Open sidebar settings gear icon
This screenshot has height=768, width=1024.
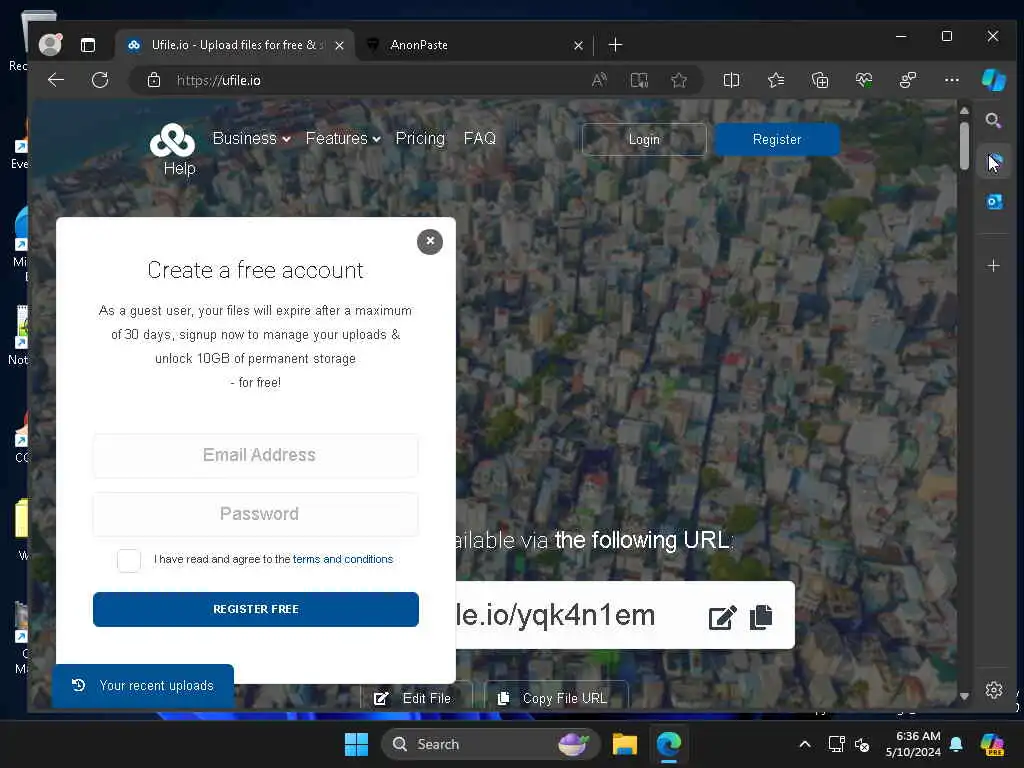993,690
